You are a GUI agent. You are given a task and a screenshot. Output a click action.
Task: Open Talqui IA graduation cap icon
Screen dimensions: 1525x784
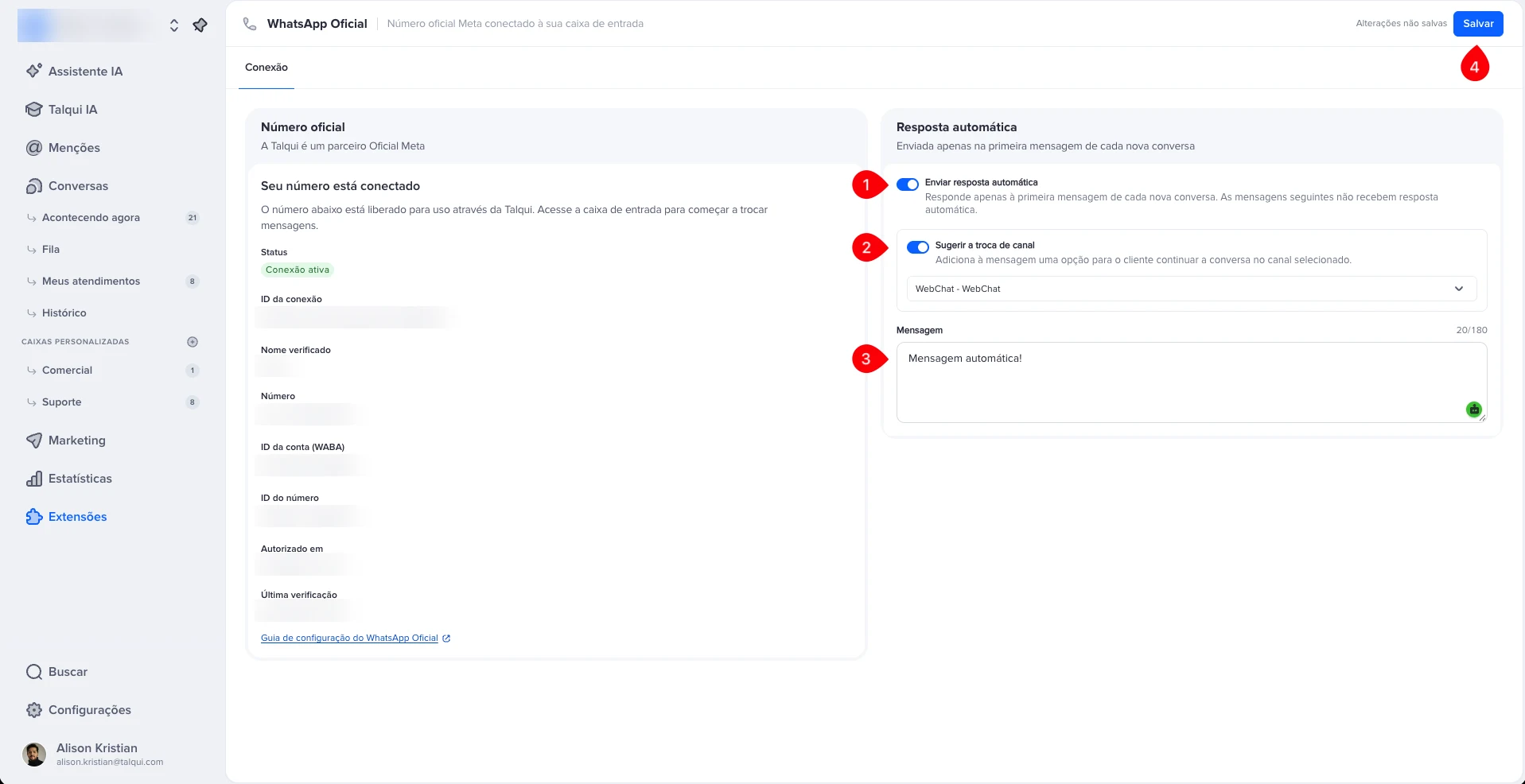(33, 109)
